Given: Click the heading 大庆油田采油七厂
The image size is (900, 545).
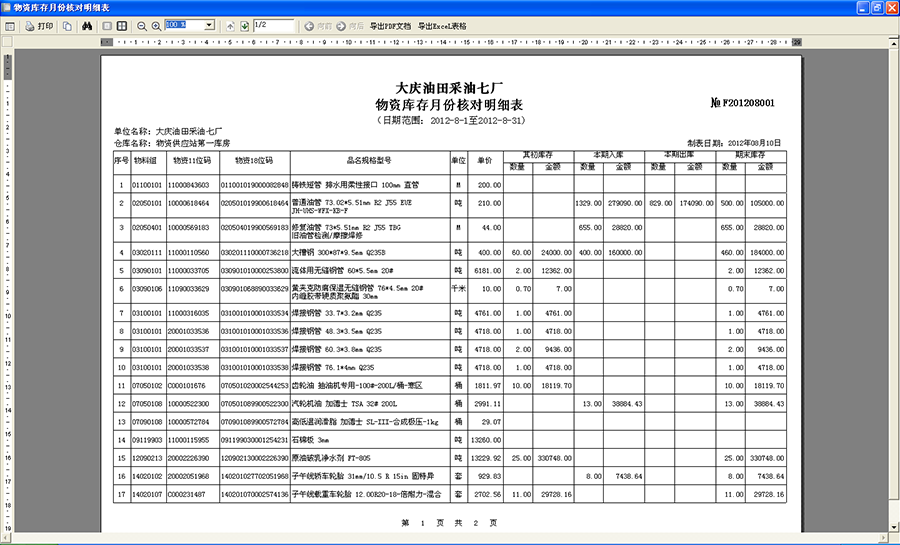Looking at the screenshot, I should coord(449,88).
